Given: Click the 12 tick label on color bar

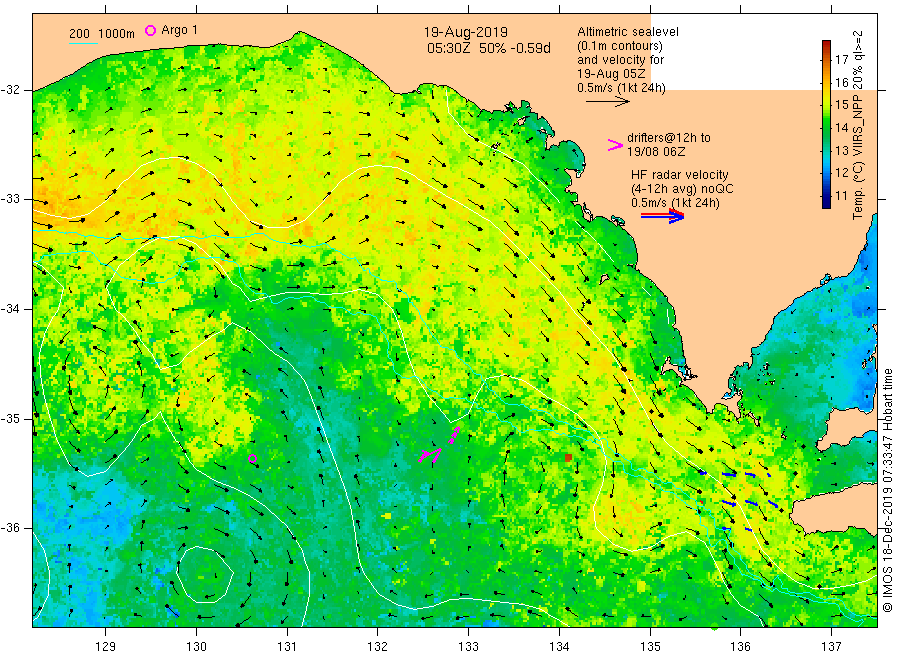Looking at the screenshot, I should [x=841, y=173].
